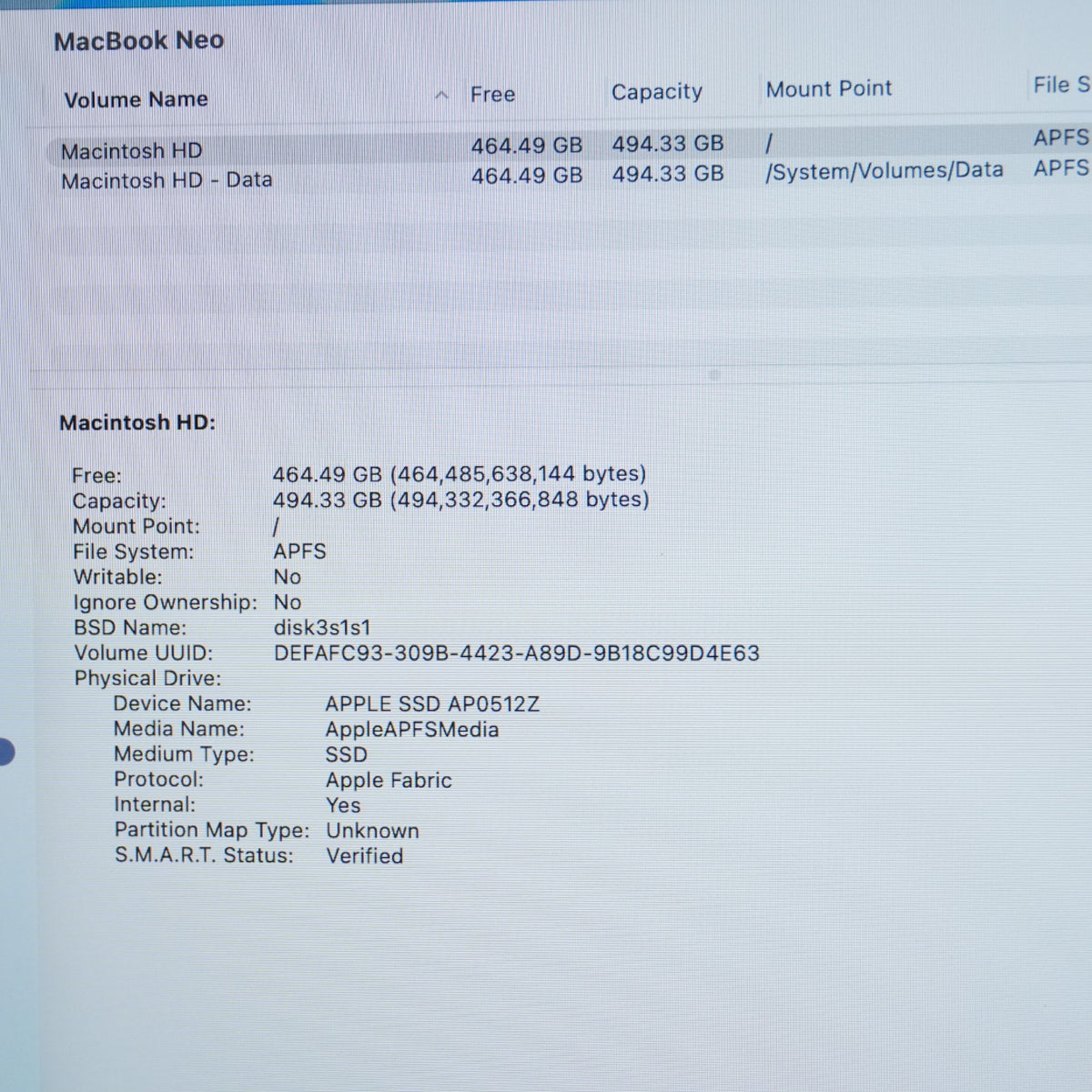Click Free value 464.49 GB in Macintosh HD row
The image size is (1092, 1092).
526,146
